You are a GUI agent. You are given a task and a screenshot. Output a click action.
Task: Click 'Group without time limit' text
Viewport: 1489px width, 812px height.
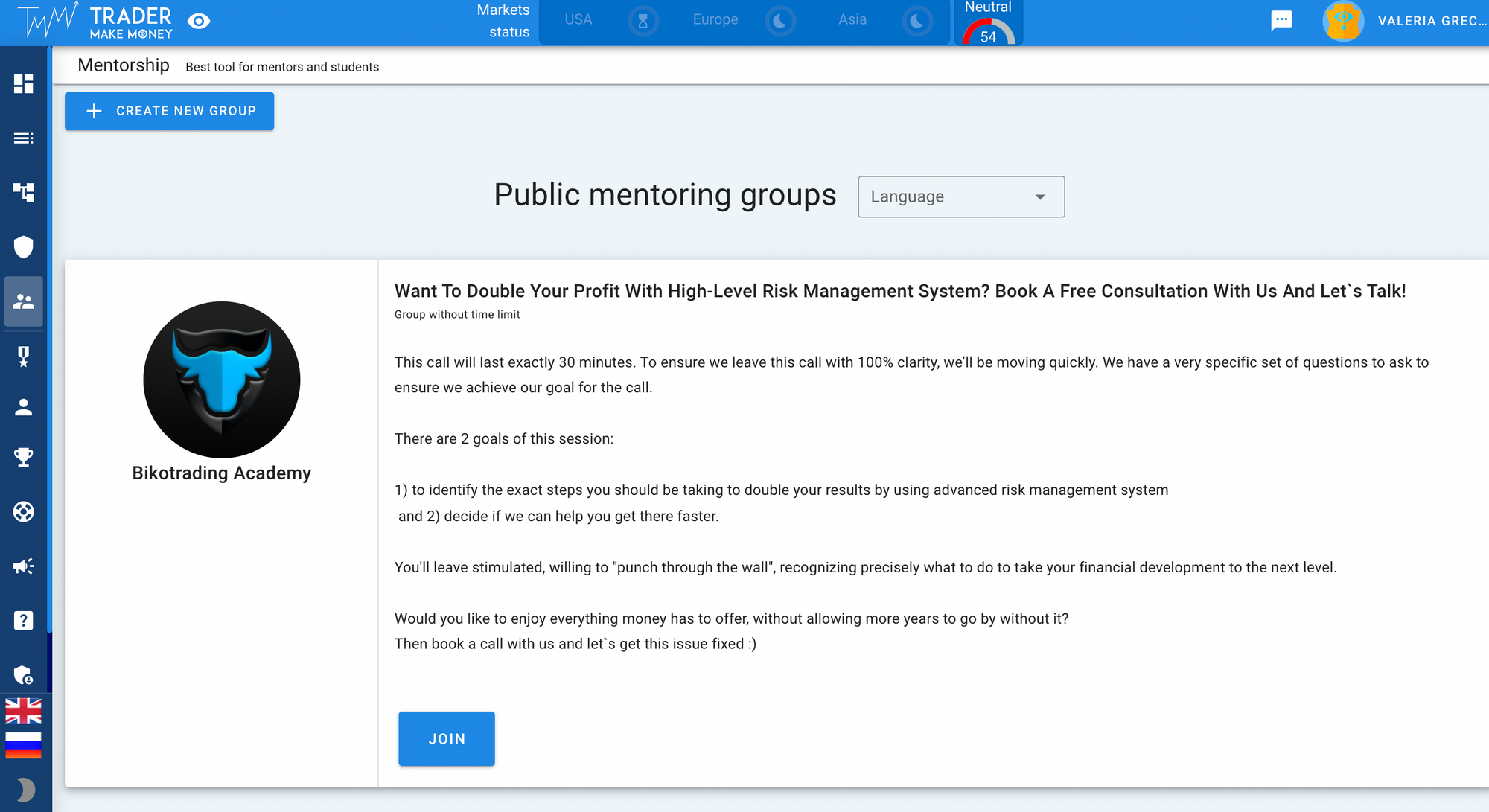pyautogui.click(x=457, y=315)
